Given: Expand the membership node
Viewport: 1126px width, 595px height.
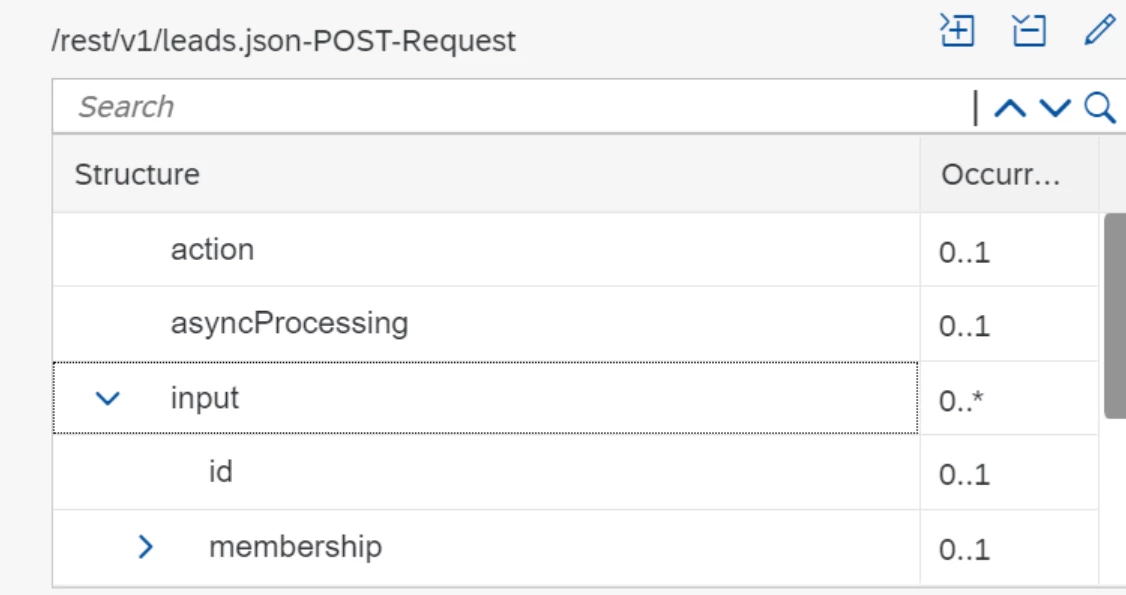Looking at the screenshot, I should pyautogui.click(x=146, y=547).
